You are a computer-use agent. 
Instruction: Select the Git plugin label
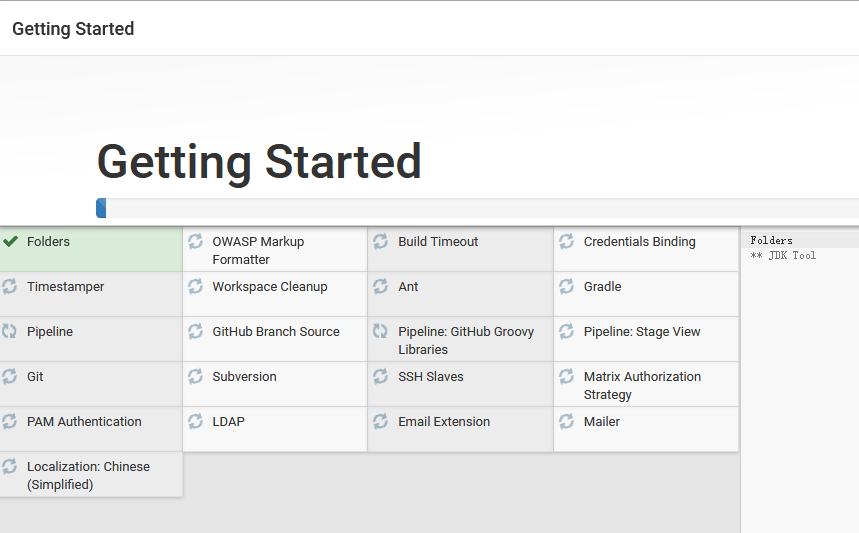[35, 376]
